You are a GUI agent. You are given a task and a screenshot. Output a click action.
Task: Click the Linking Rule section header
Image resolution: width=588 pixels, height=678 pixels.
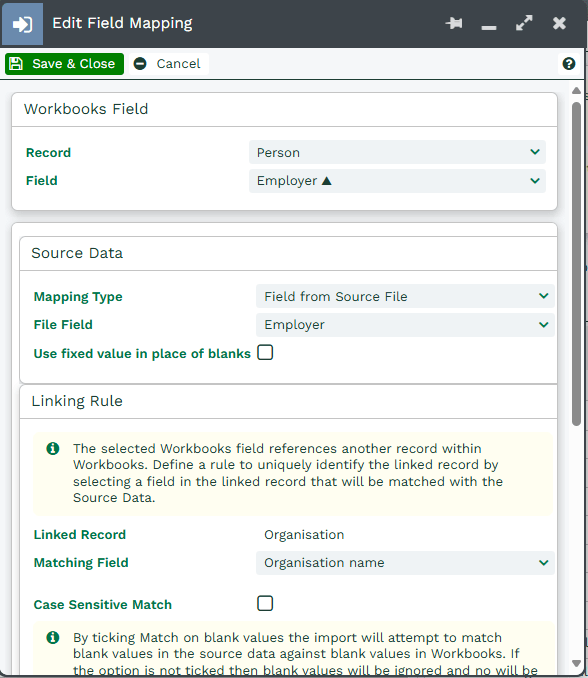pos(288,401)
